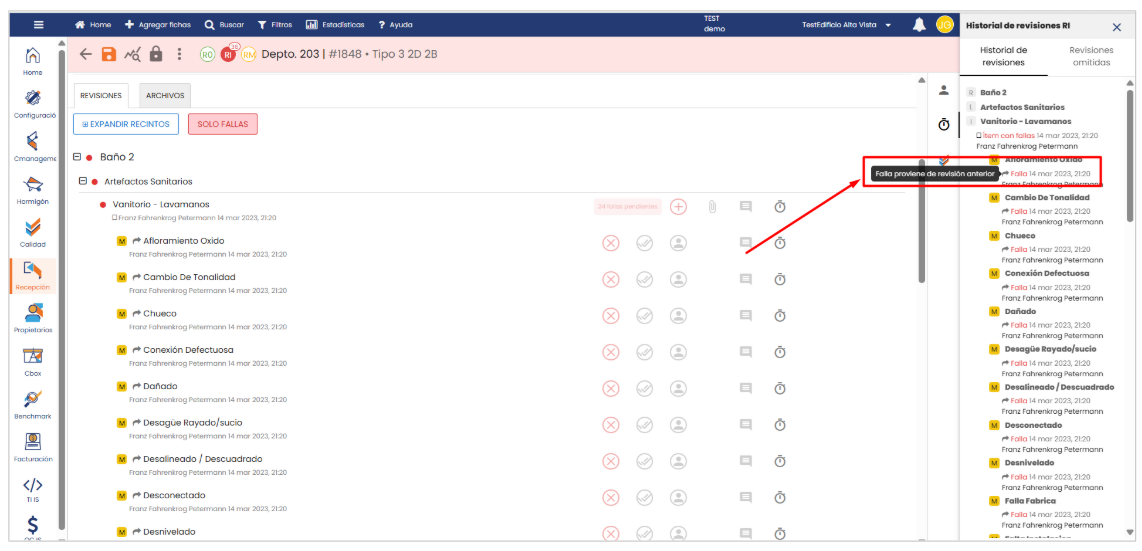The height and width of the screenshot is (551, 1142).
Task: Click the timer icon on the Chueco row
Action: 780,315
